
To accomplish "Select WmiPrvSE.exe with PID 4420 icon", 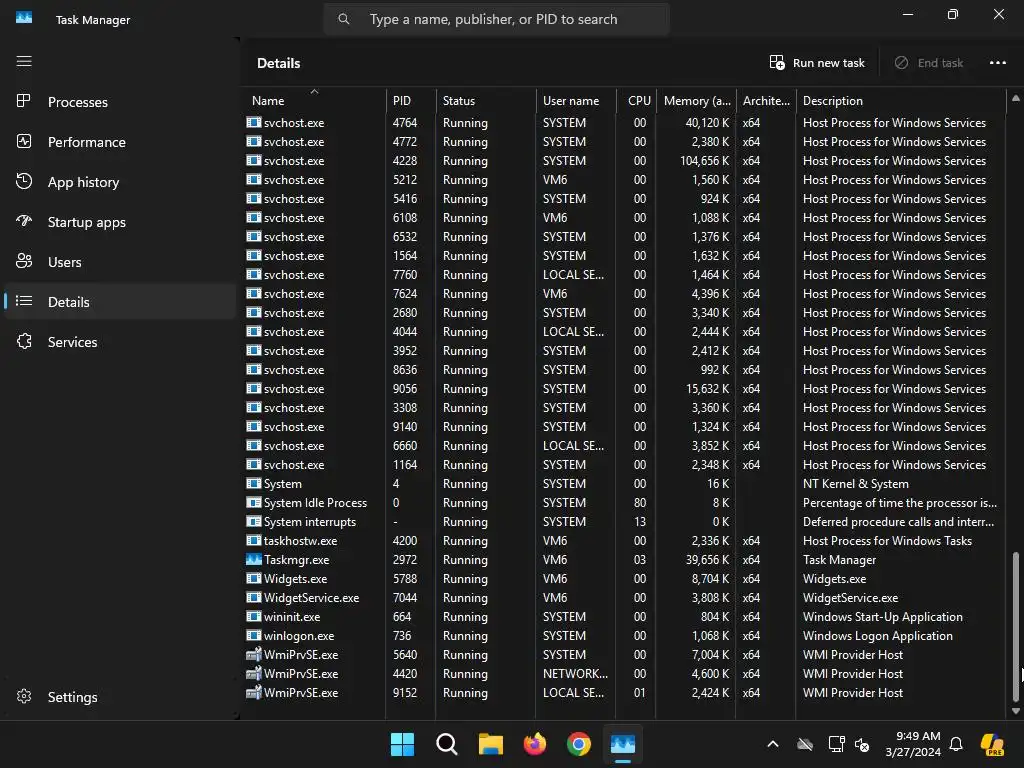I will (x=253, y=673).
